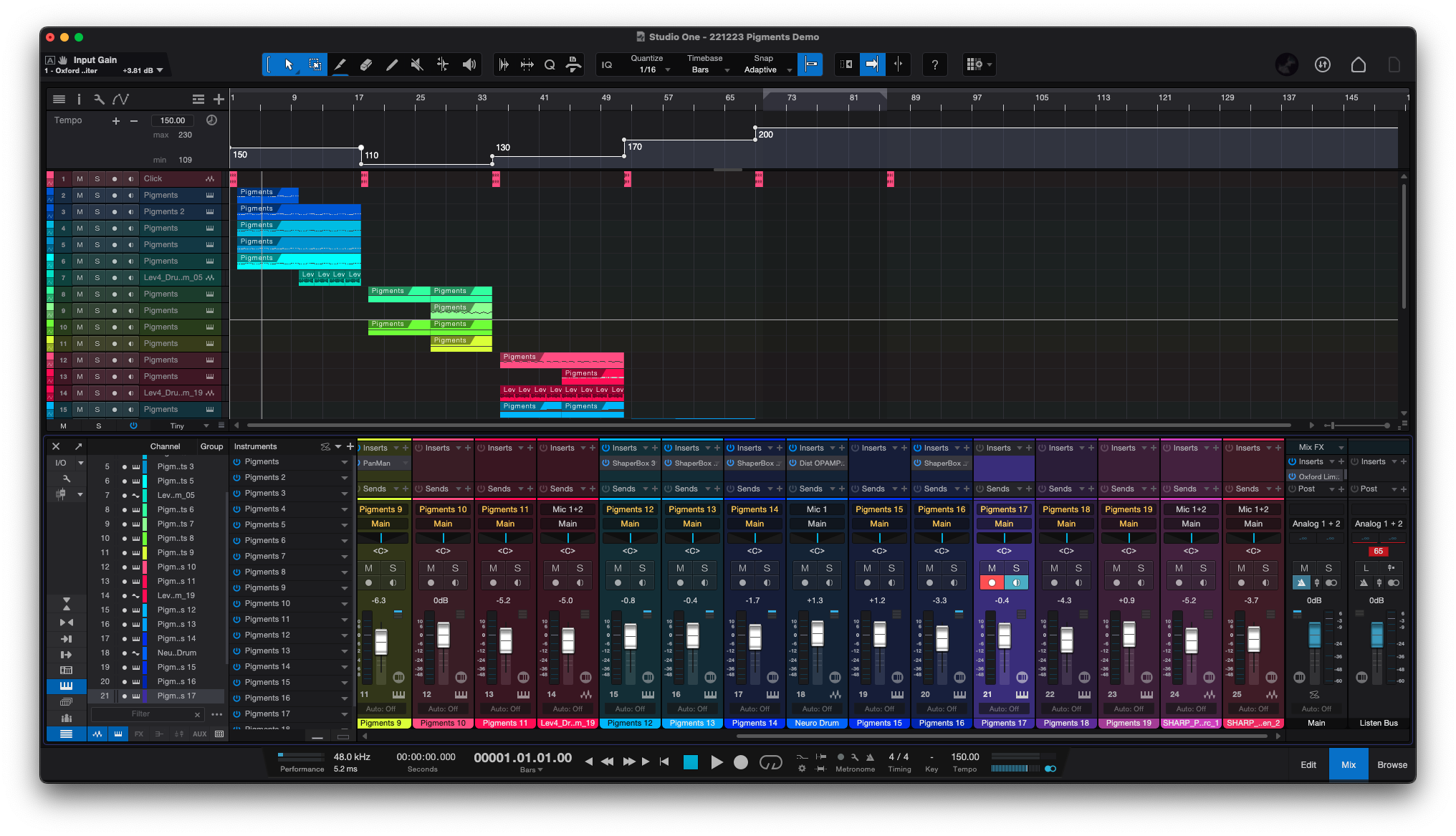Screen dimensions: 1456x836
Task: Open the Browse panel tab
Action: coord(1392,764)
